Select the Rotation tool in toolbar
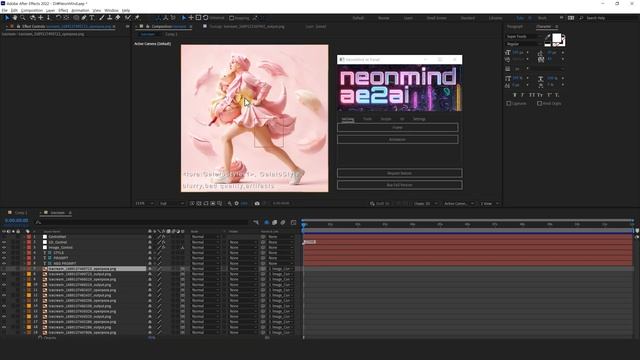The image size is (640, 360). (58, 18)
